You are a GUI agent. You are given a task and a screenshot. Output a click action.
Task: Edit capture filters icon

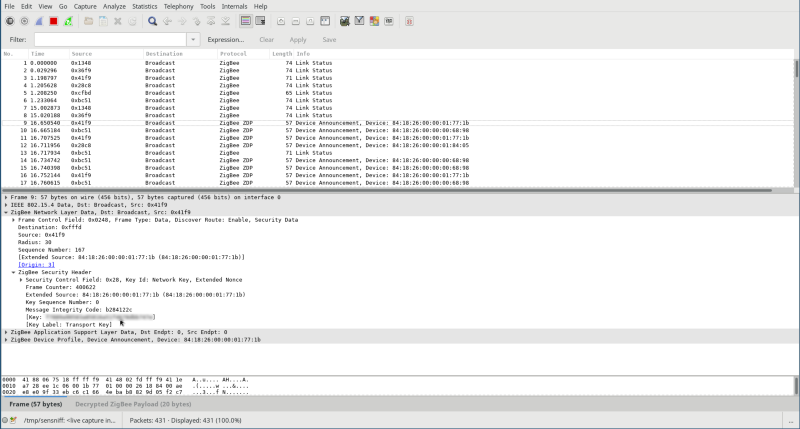345,21
